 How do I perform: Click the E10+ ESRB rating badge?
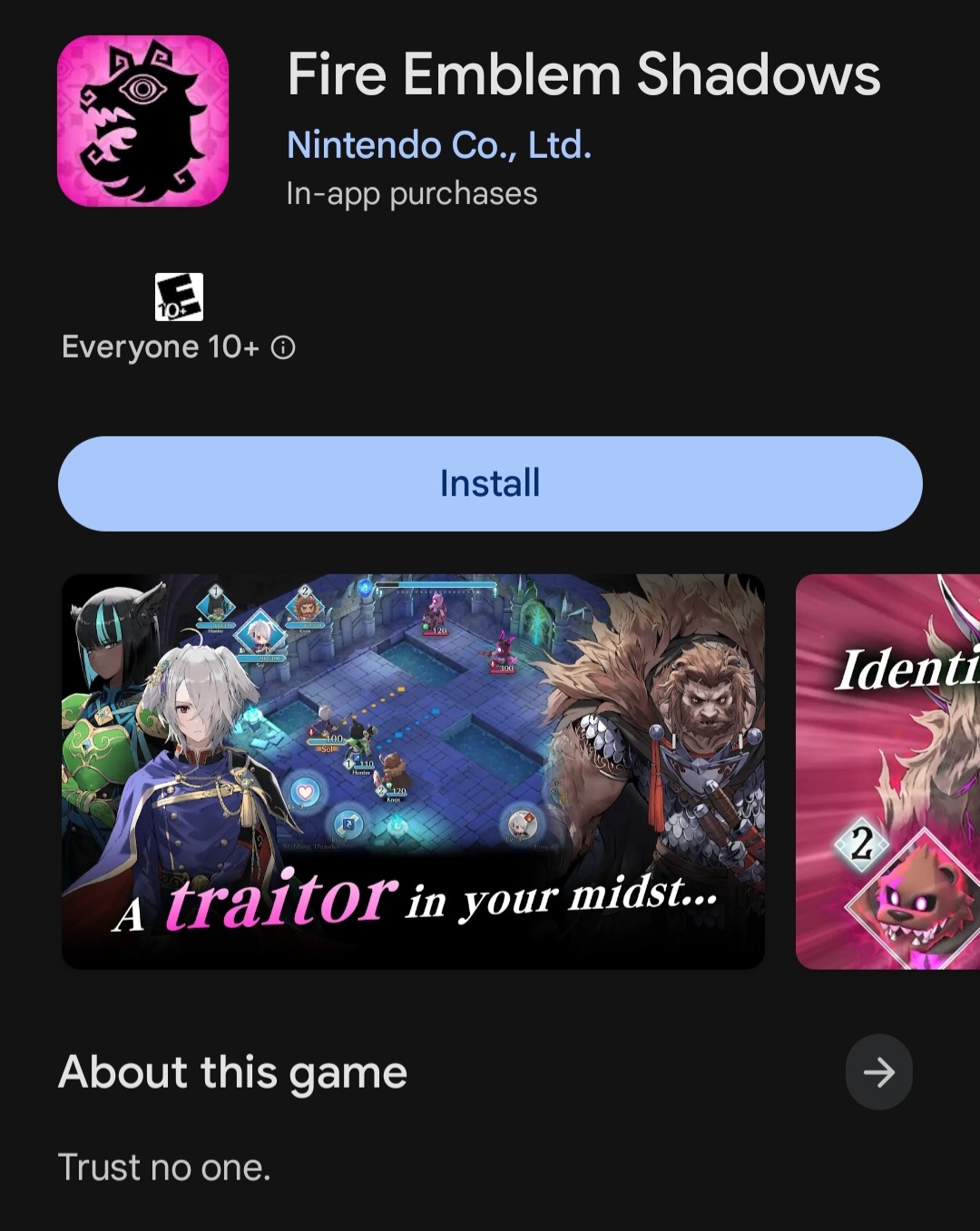pos(179,297)
